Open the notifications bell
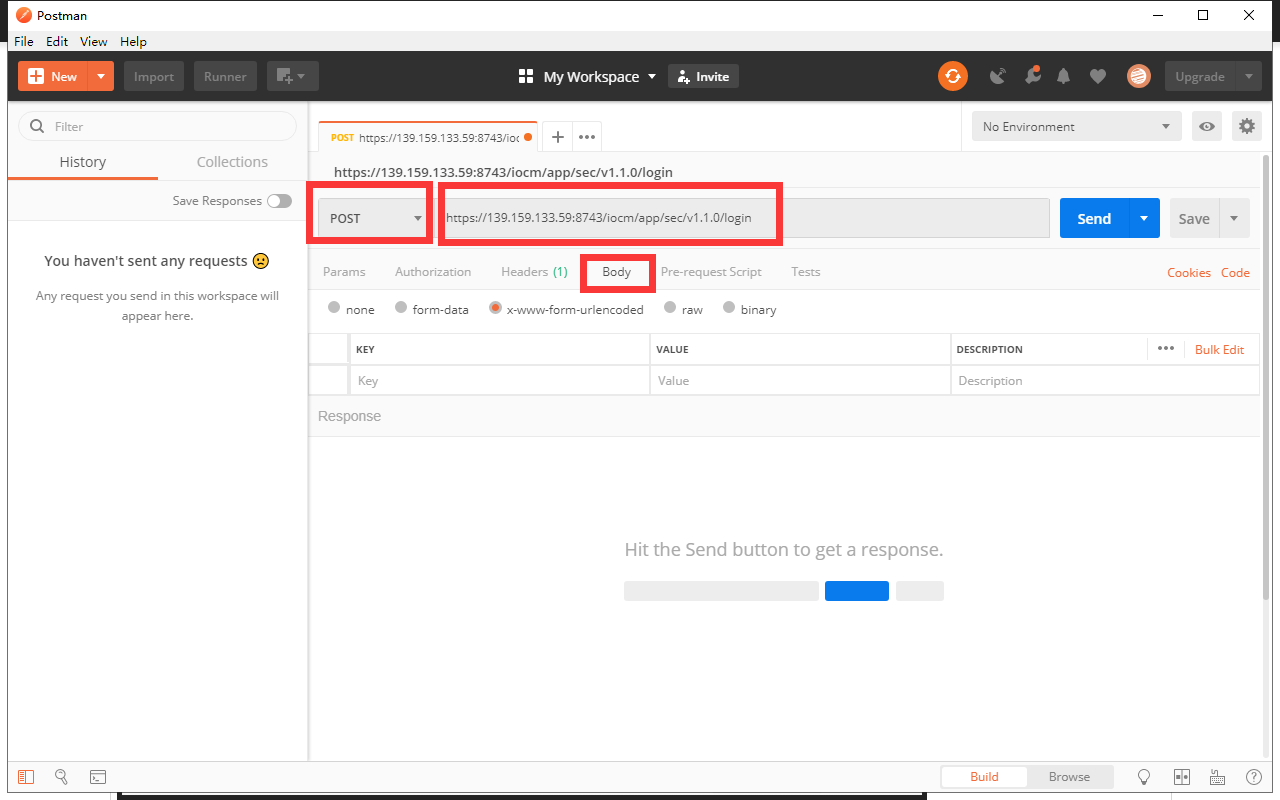This screenshot has height=800, width=1280. click(1064, 76)
